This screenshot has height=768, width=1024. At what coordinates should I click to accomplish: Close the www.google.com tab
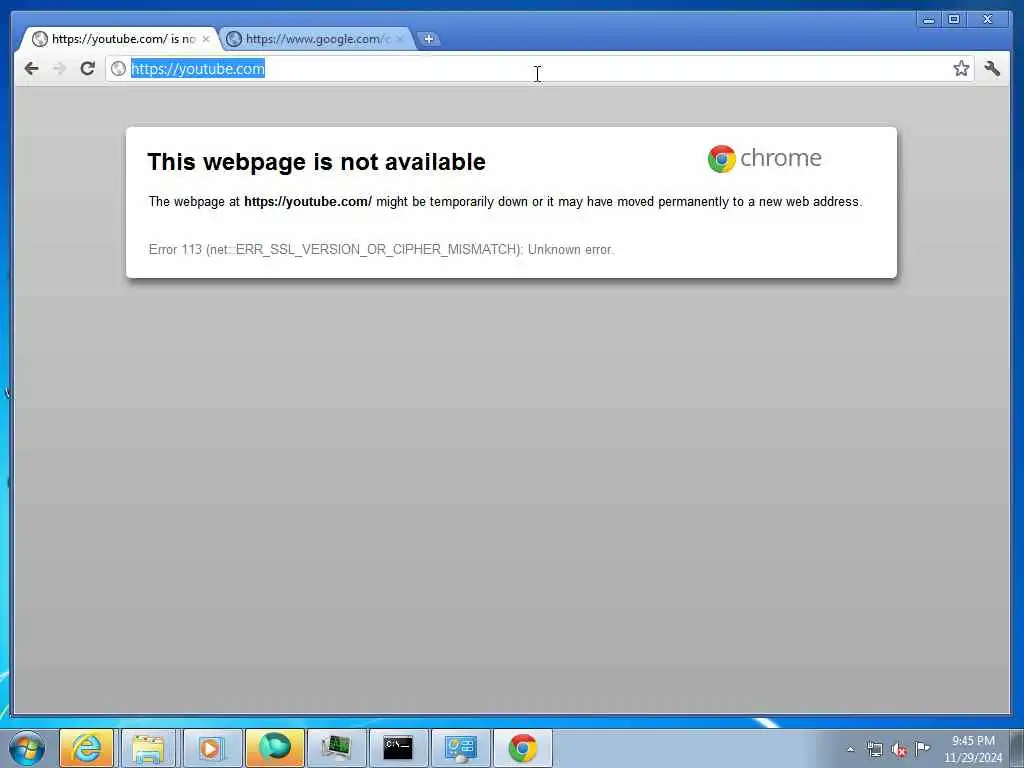coord(400,39)
